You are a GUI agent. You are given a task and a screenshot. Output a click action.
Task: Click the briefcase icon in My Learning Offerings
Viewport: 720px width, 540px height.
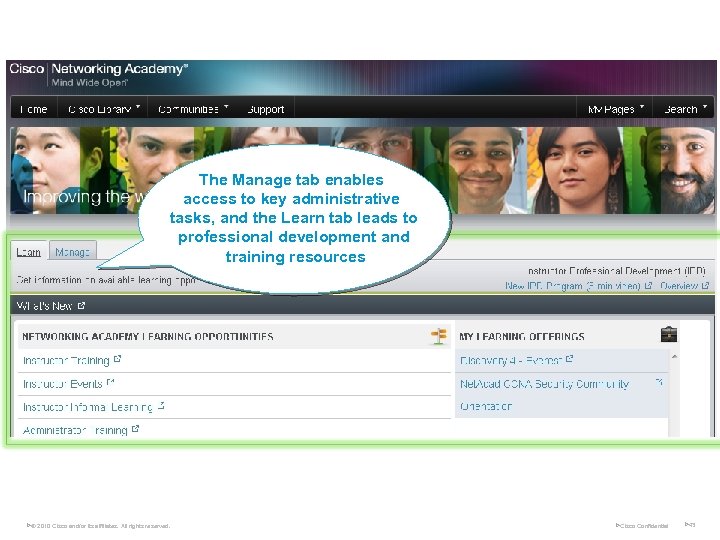pos(669,334)
